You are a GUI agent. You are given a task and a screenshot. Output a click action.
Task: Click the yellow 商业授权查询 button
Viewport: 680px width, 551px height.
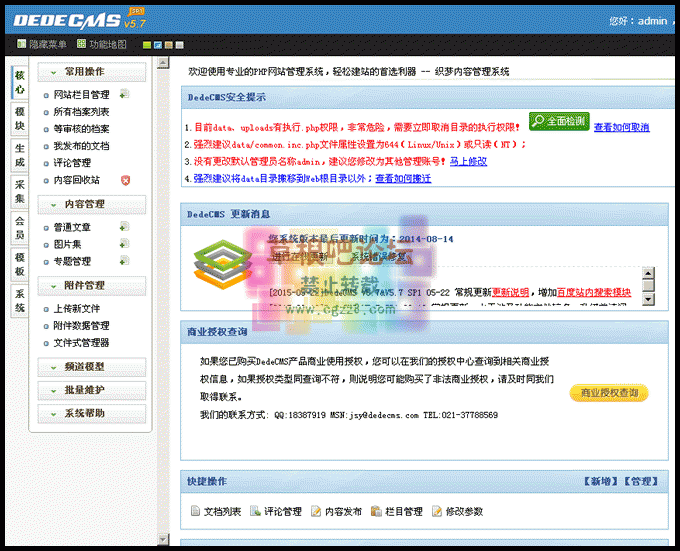(x=609, y=393)
